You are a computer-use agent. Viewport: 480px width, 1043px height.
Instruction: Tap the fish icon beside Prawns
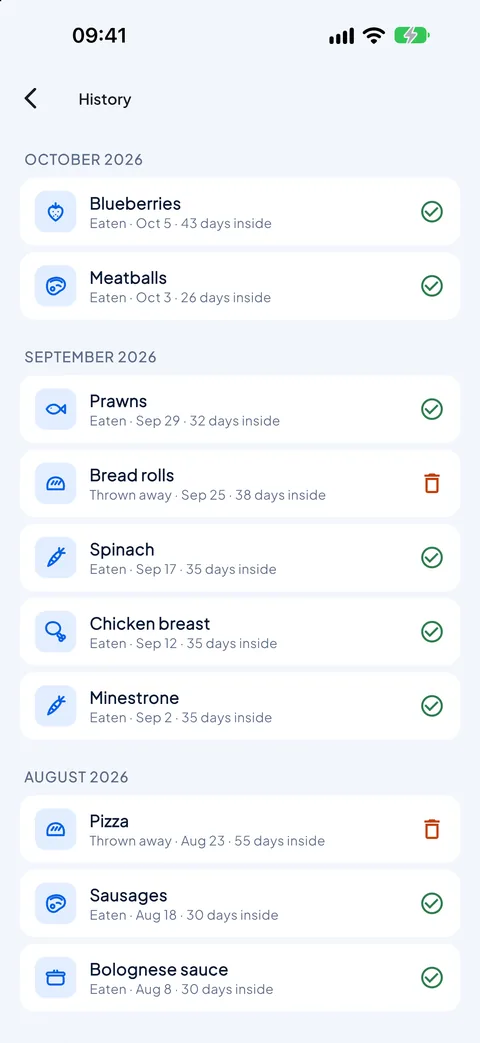[x=56, y=409]
